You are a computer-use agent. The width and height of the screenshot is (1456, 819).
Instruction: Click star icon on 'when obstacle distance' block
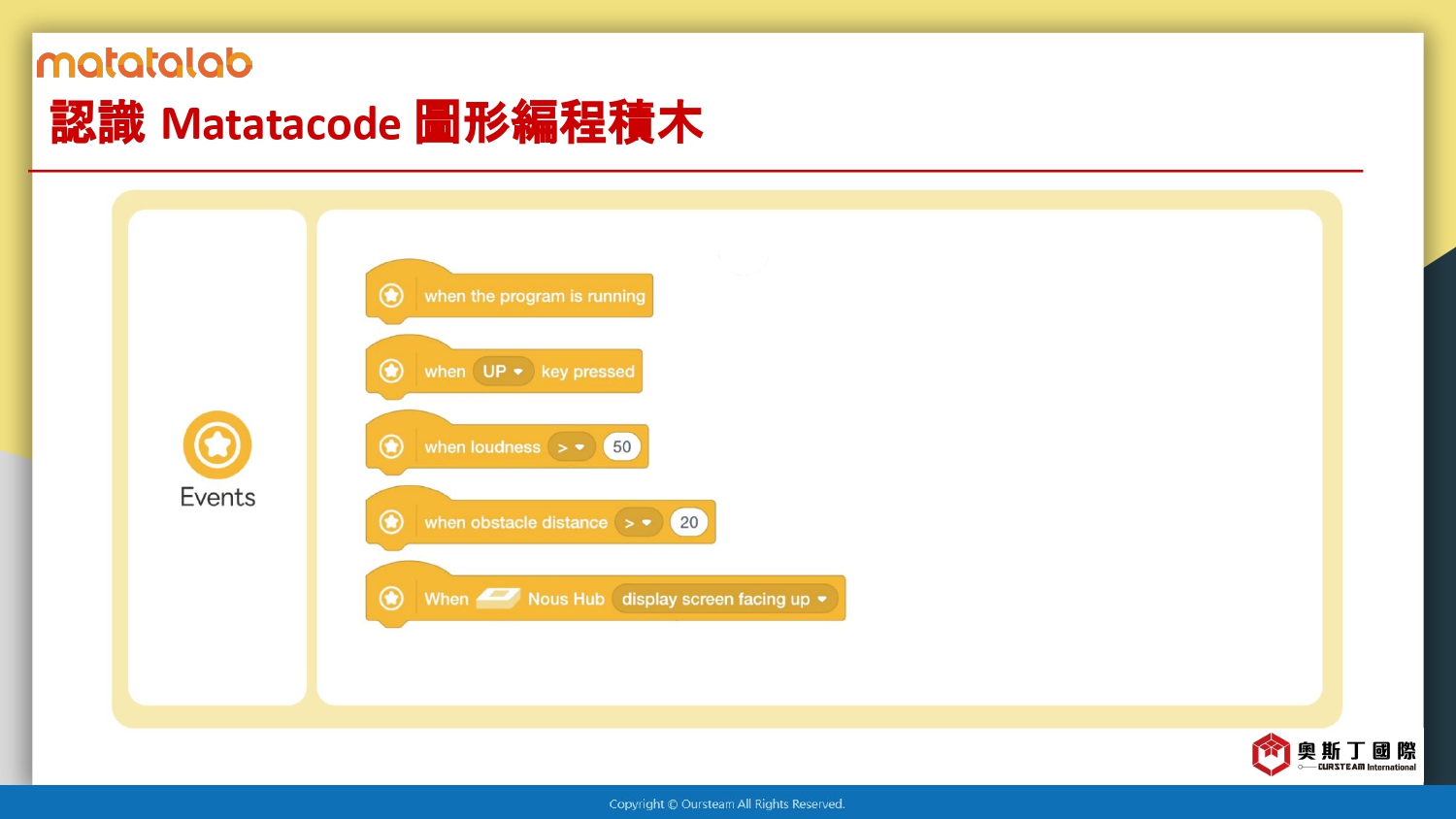click(391, 522)
